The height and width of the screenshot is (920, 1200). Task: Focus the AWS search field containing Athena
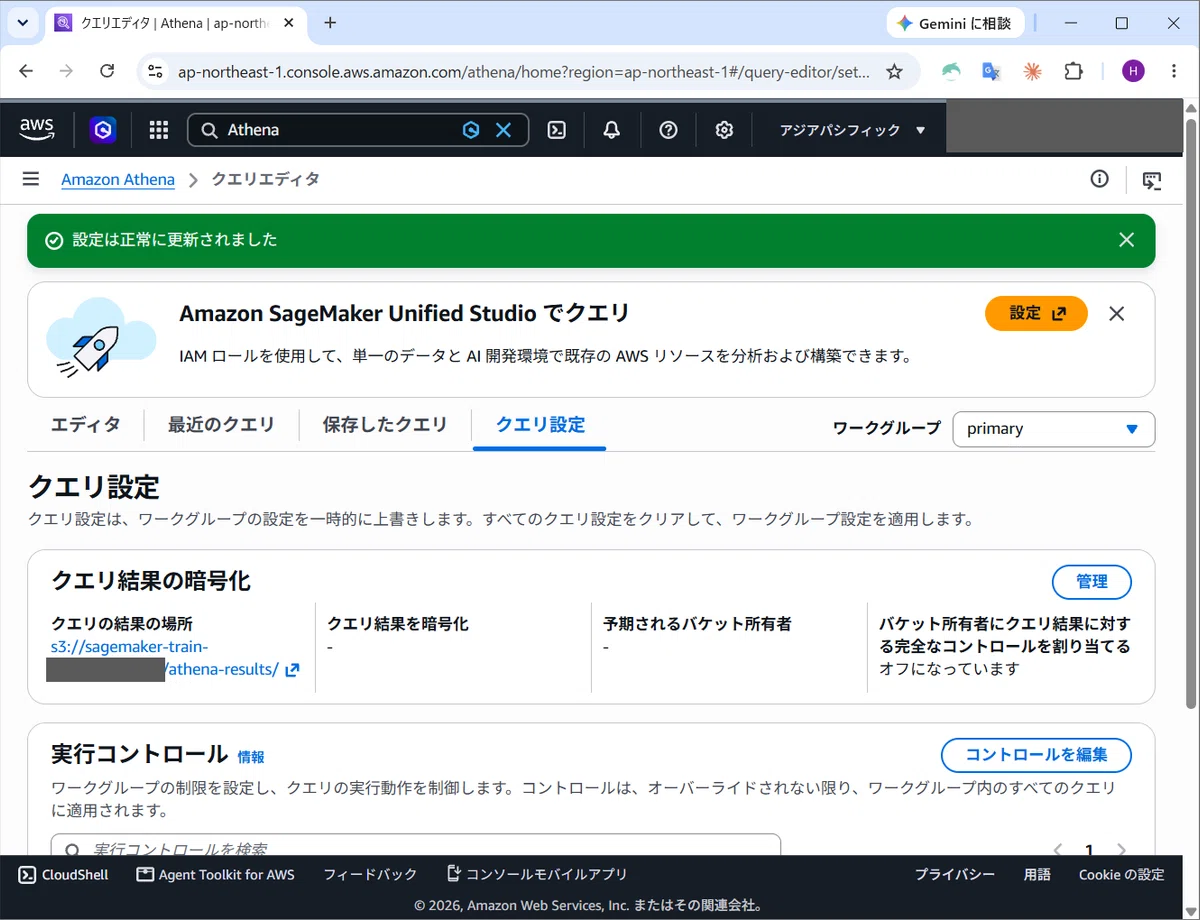coord(358,130)
